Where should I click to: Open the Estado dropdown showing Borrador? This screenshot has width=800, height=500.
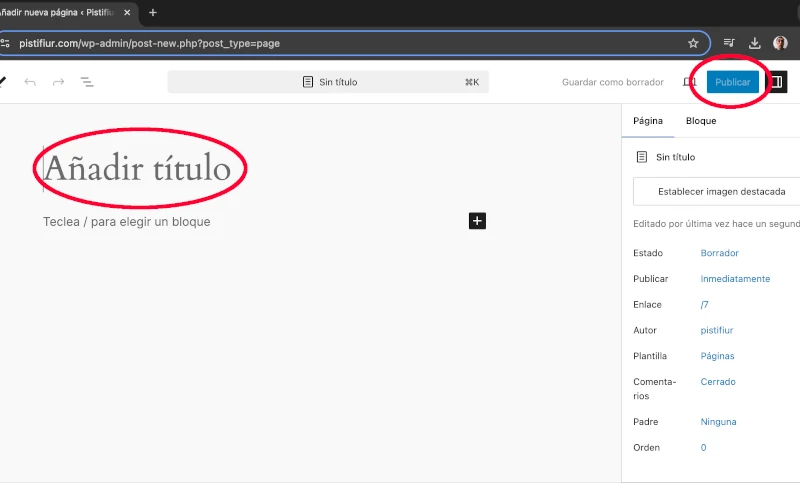[719, 253]
